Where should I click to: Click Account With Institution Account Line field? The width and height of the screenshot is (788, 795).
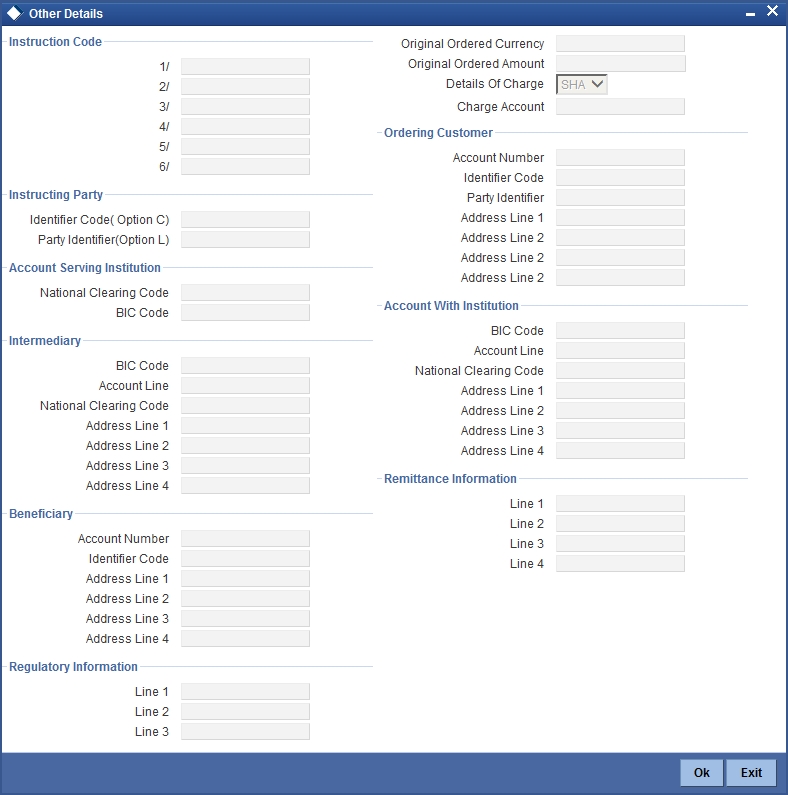(620, 351)
